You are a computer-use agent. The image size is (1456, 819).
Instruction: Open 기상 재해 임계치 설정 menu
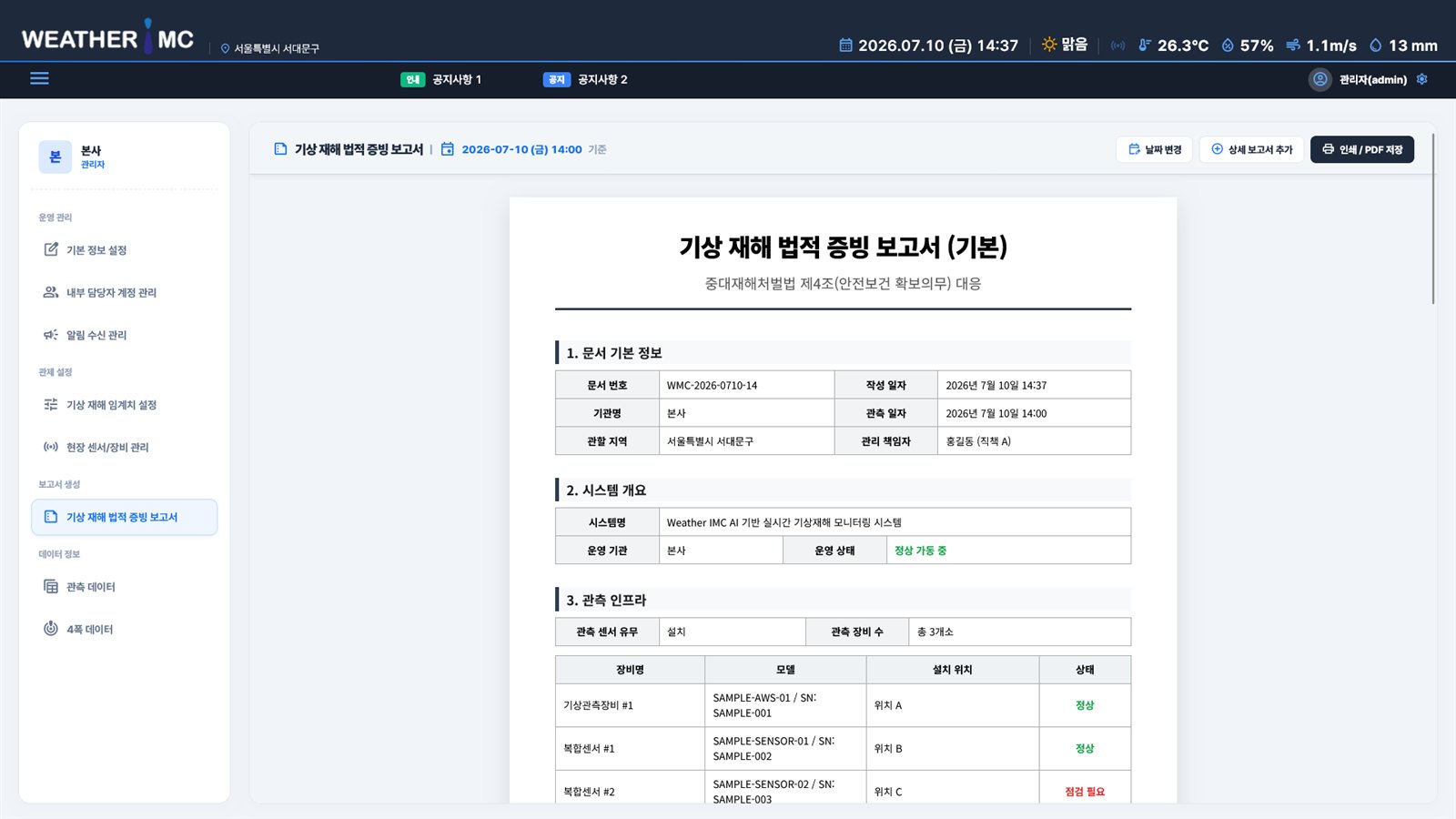(125, 405)
